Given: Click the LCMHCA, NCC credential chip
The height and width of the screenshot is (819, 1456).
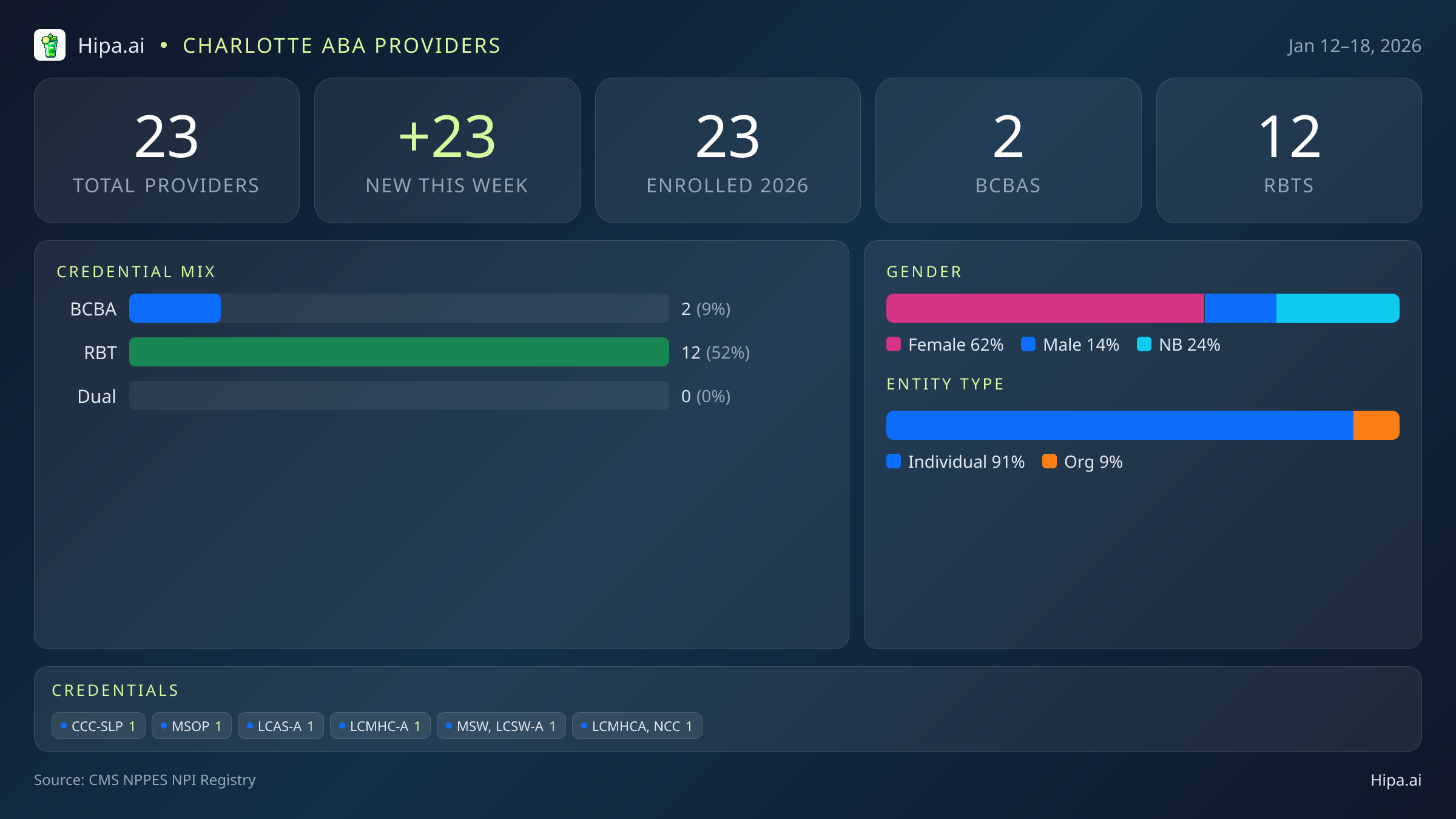Looking at the screenshot, I should pyautogui.click(x=636, y=725).
